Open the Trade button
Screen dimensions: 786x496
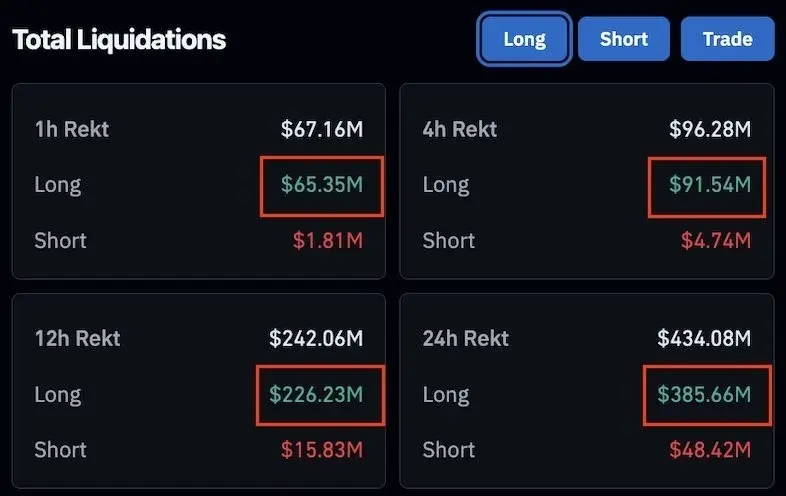[x=727, y=39]
